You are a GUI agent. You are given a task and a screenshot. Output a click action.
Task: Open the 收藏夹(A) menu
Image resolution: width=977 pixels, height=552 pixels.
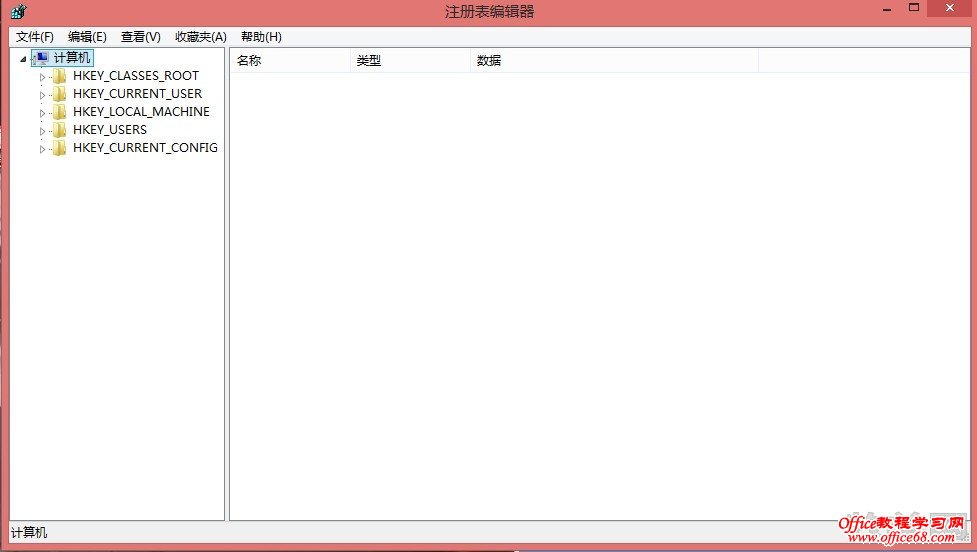[x=201, y=37]
